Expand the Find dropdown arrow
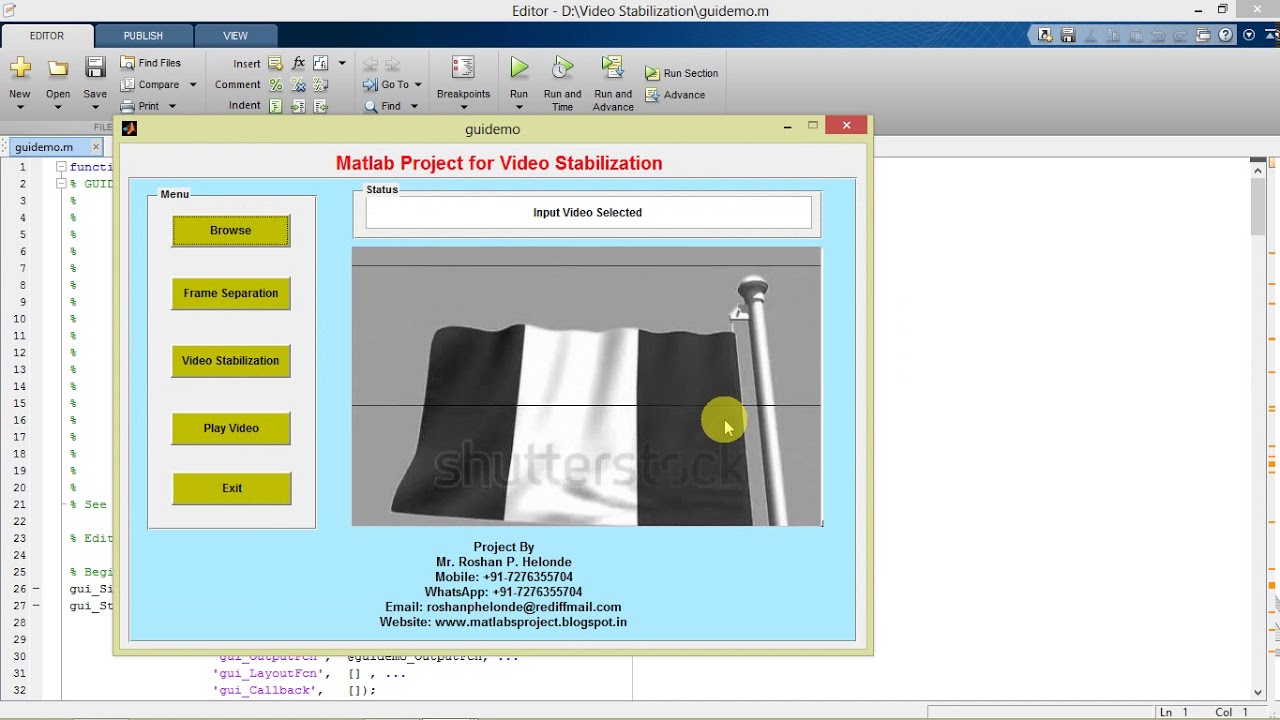1280x720 pixels. [x=414, y=106]
